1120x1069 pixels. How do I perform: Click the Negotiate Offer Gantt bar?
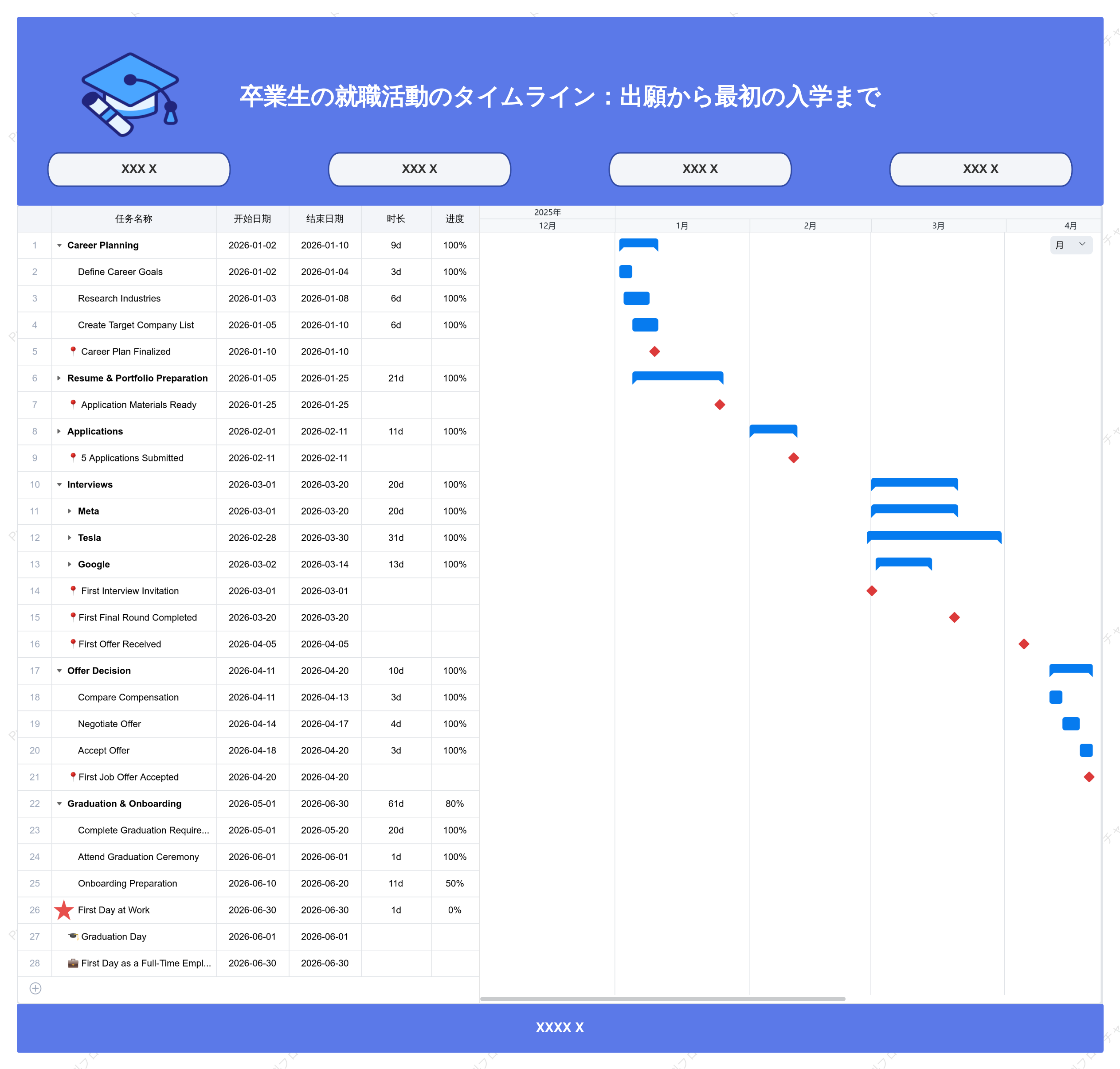pos(1070,724)
